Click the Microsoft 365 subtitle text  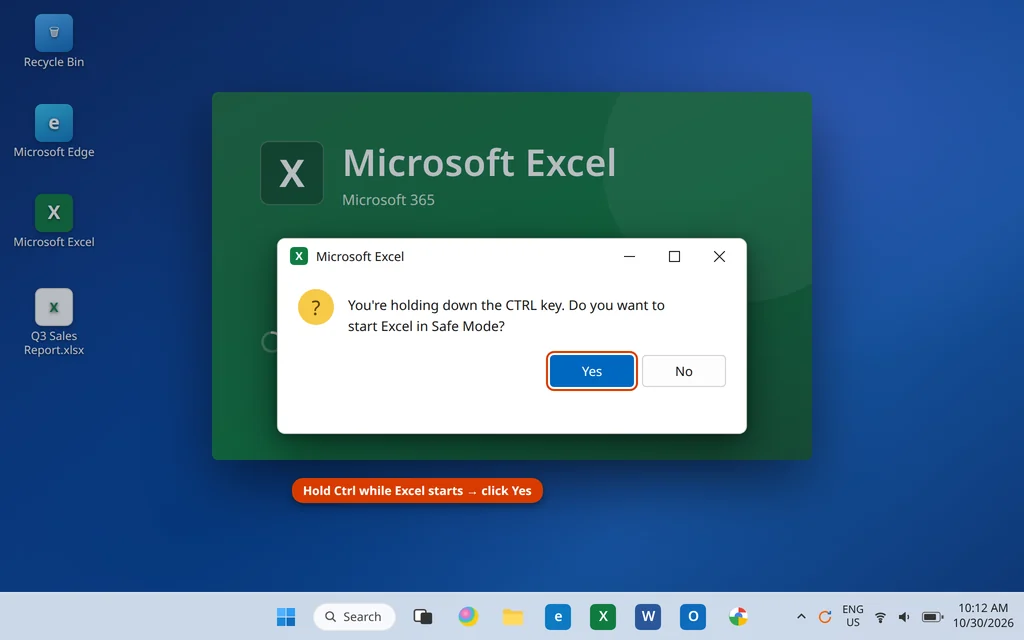(388, 200)
